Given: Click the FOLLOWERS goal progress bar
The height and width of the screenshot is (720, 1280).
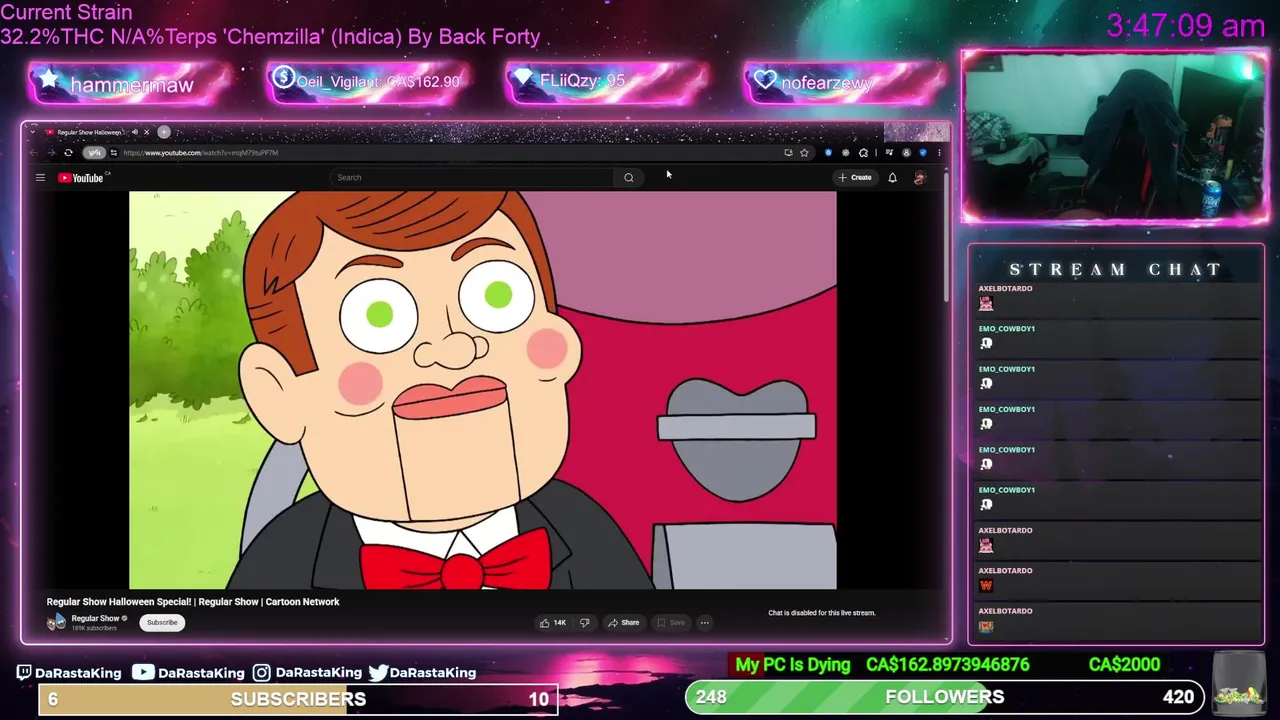Looking at the screenshot, I should [945, 697].
